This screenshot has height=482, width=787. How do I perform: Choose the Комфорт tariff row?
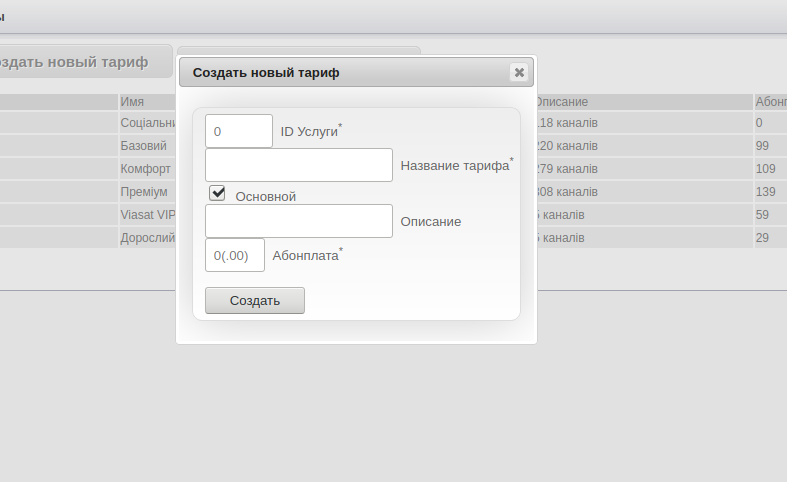146,169
